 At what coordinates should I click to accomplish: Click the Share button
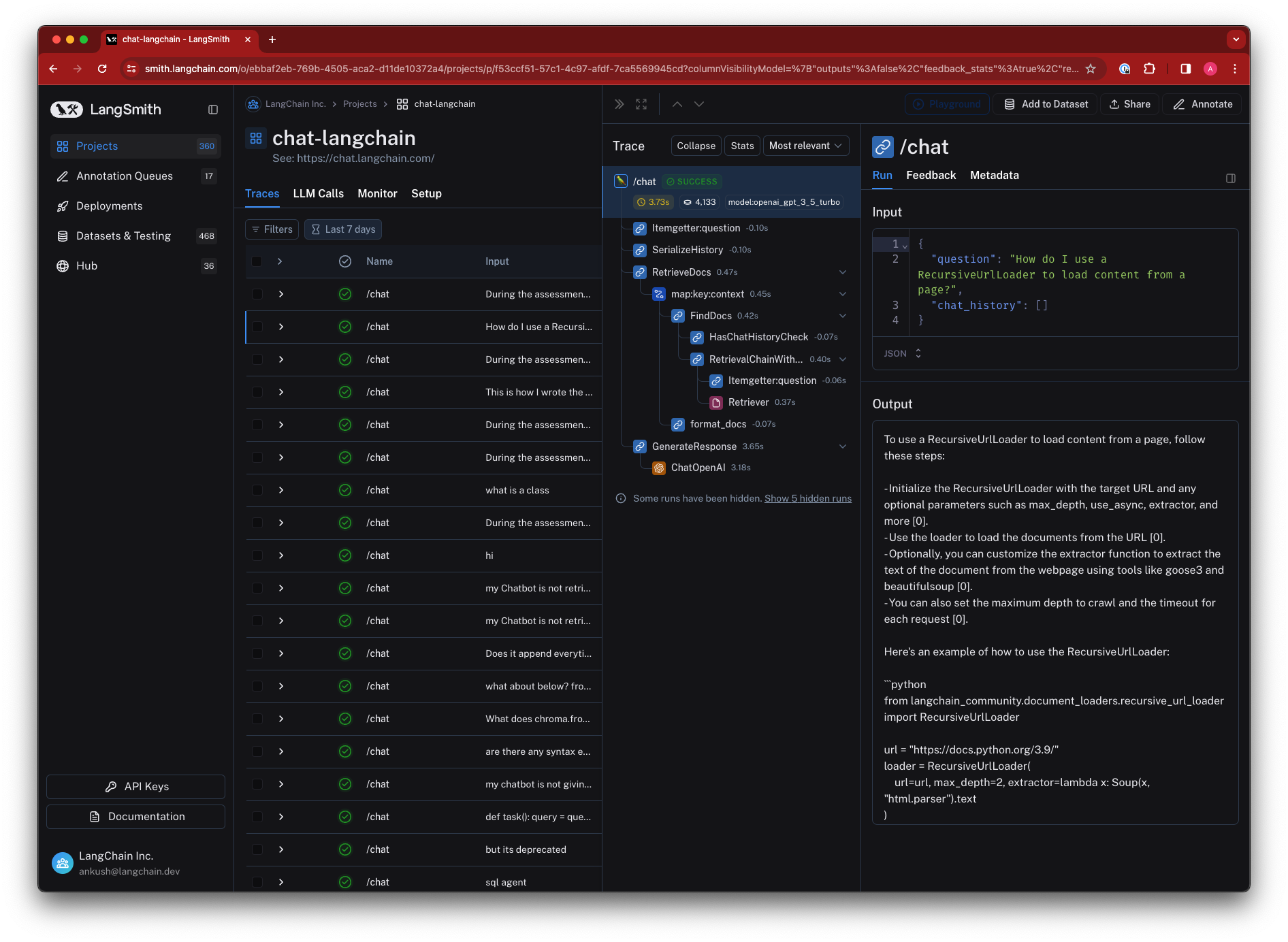tap(1129, 104)
